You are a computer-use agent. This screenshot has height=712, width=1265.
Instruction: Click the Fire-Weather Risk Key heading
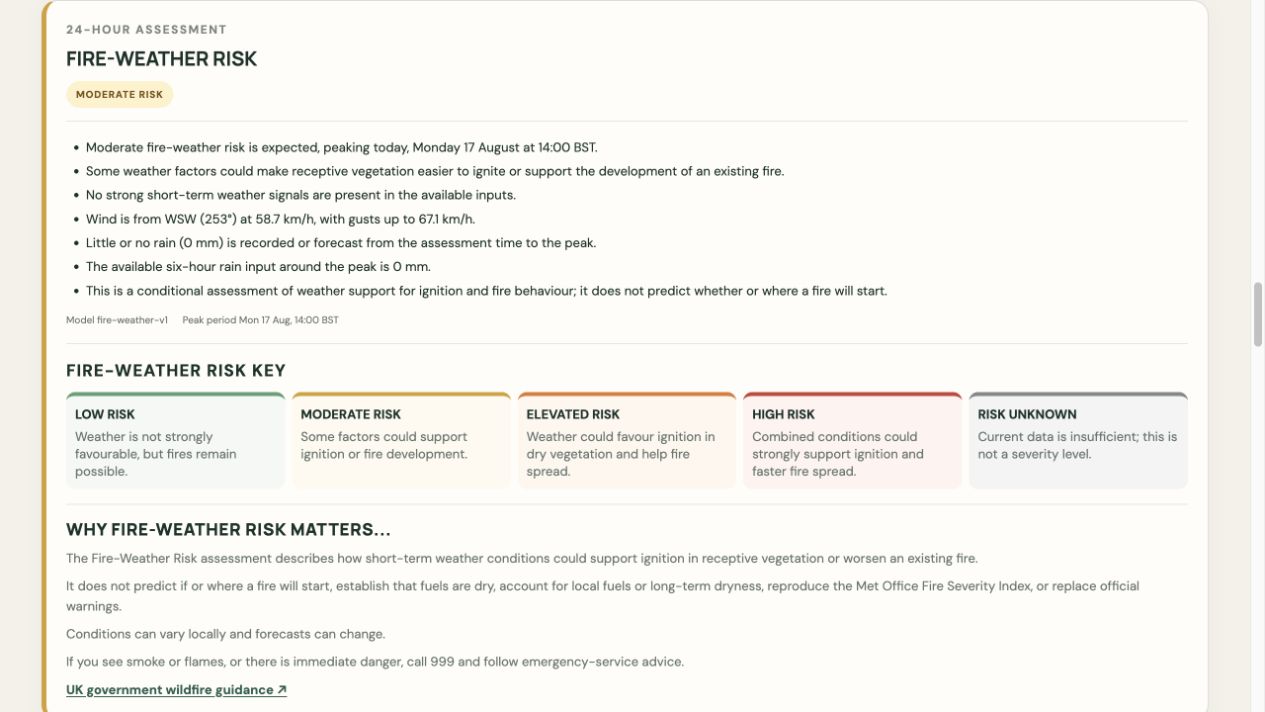[176, 371]
